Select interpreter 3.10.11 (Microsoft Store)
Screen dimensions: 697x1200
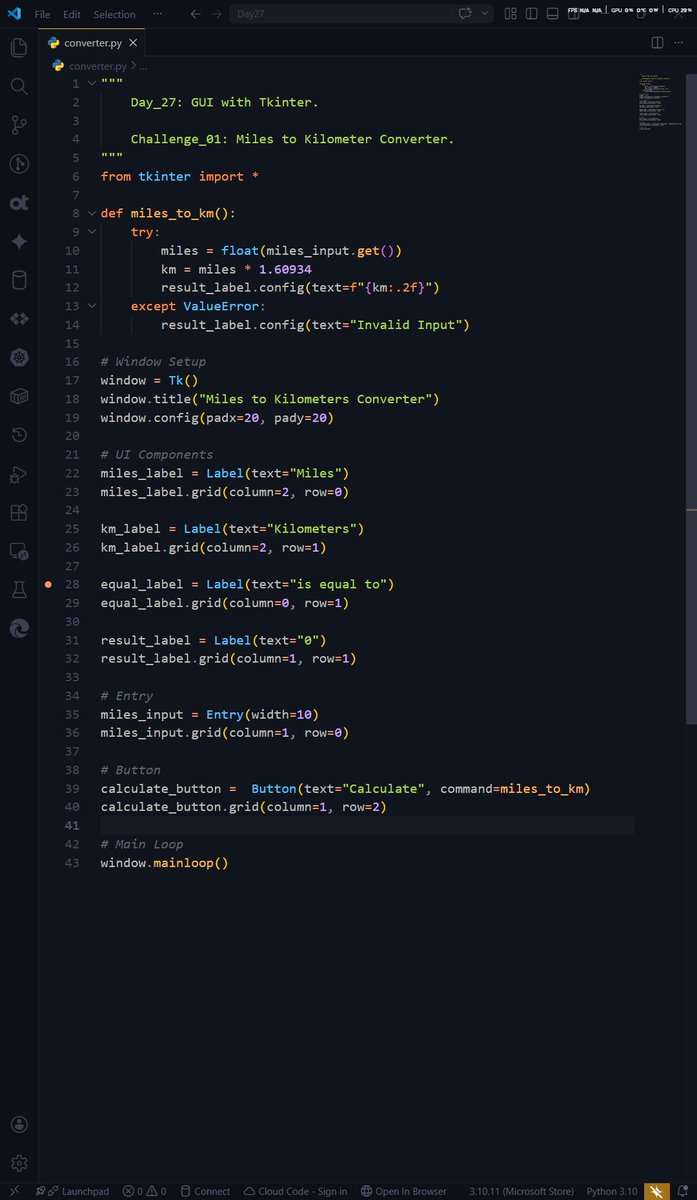coord(521,1191)
